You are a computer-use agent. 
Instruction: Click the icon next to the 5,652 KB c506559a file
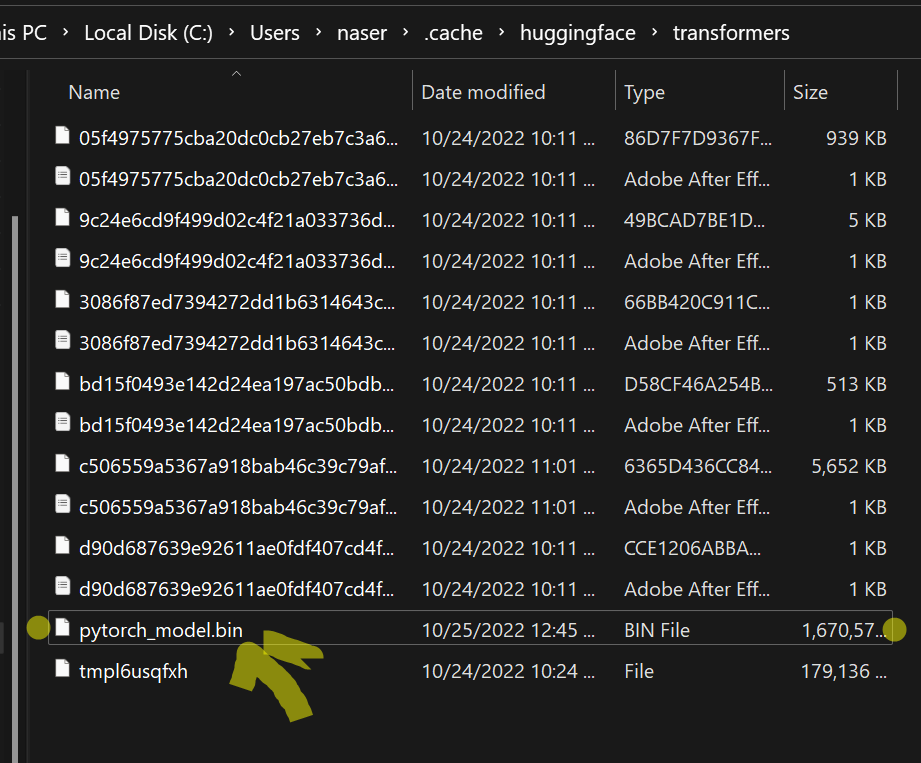tap(61, 465)
